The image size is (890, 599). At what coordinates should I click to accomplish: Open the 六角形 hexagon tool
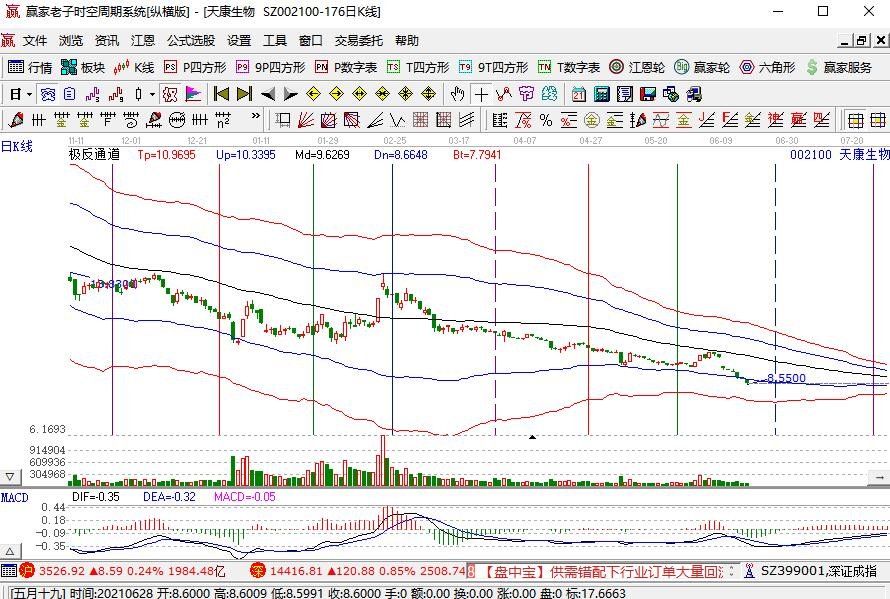pos(767,68)
